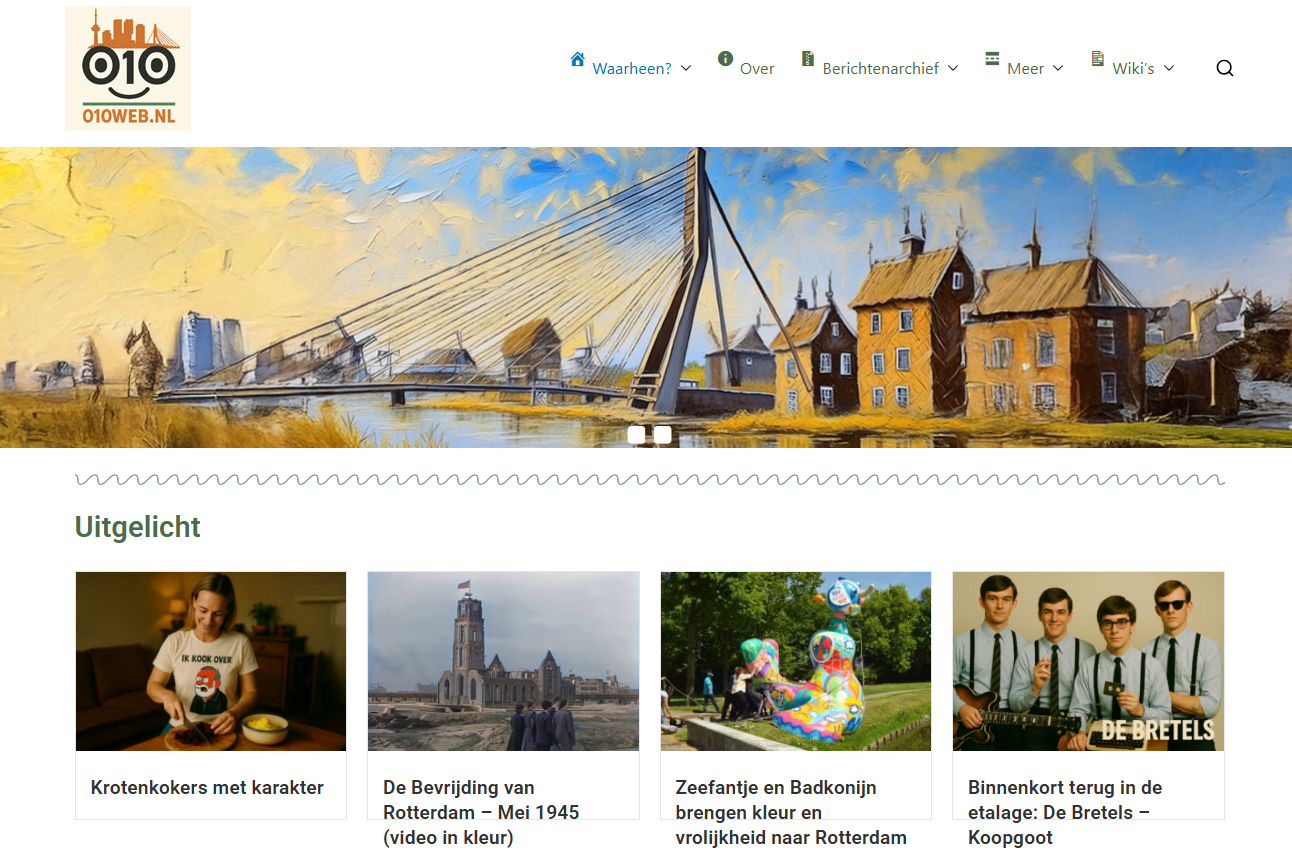Screen dimensions: 1292x854
Task: Click the icon next to Meer
Action: click(x=993, y=59)
